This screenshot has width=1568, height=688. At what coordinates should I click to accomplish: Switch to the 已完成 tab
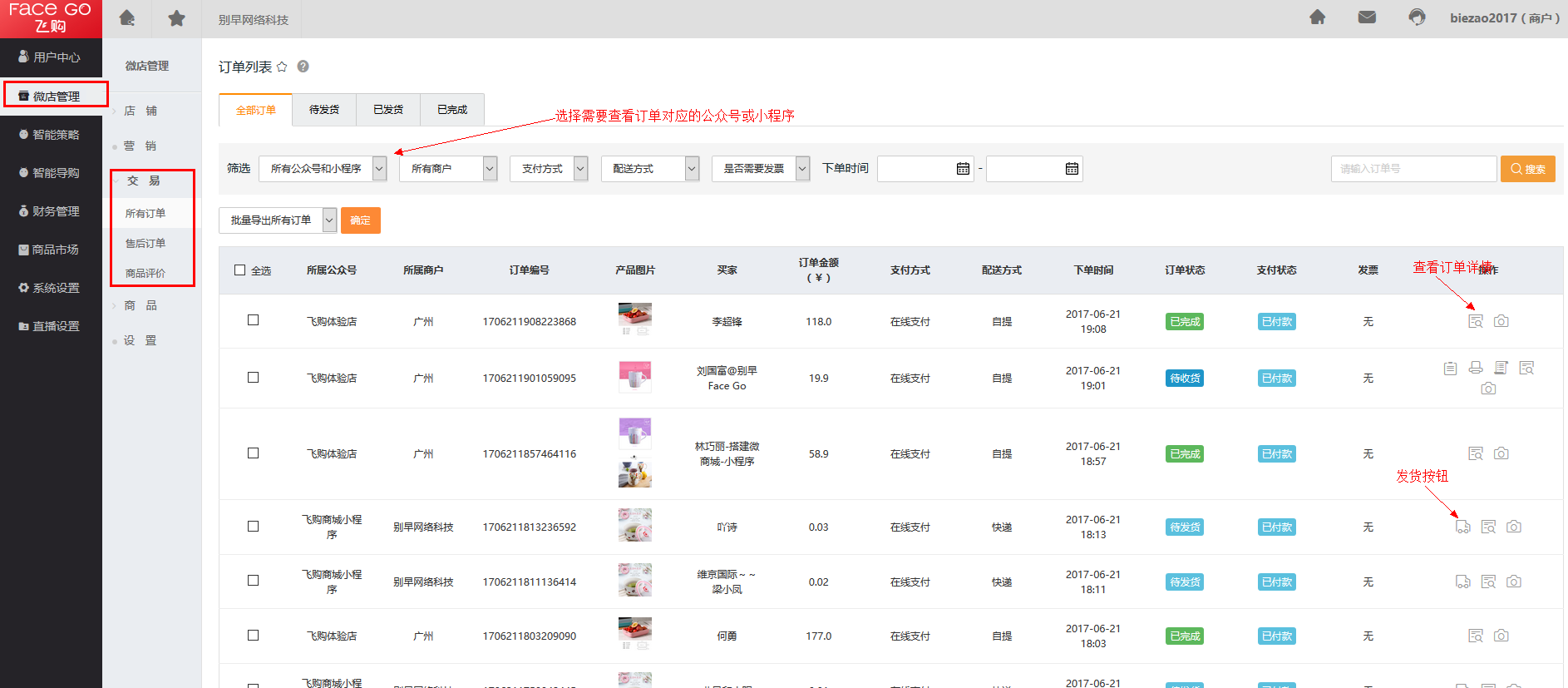(x=452, y=110)
